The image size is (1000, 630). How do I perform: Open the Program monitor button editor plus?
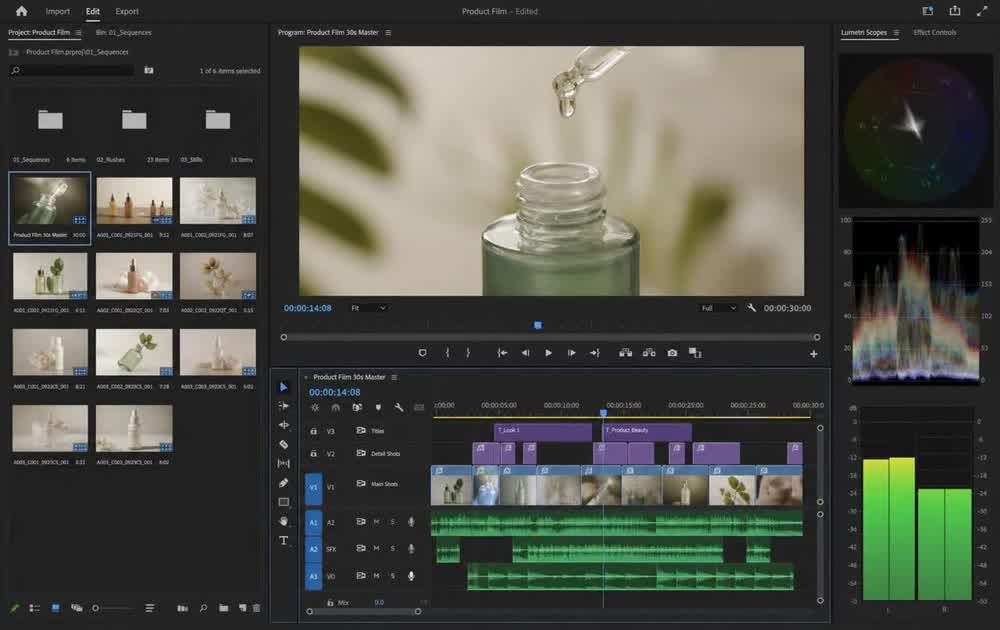814,354
